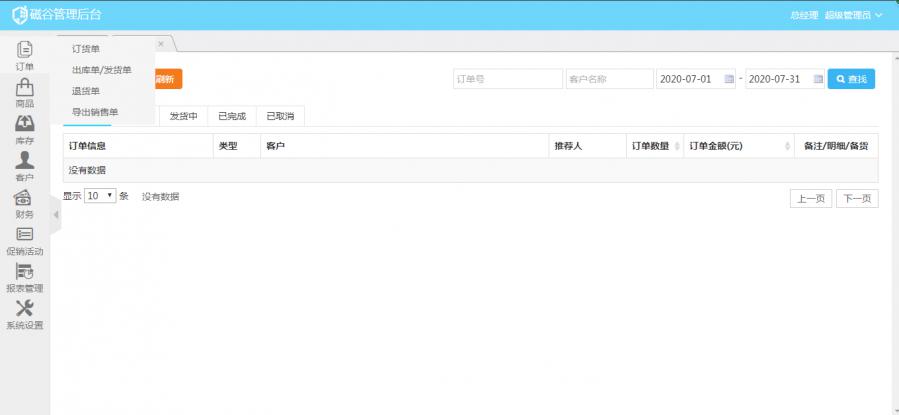Open the 订单 (Orders) sidebar icon
899x415 pixels.
pyautogui.click(x=25, y=51)
